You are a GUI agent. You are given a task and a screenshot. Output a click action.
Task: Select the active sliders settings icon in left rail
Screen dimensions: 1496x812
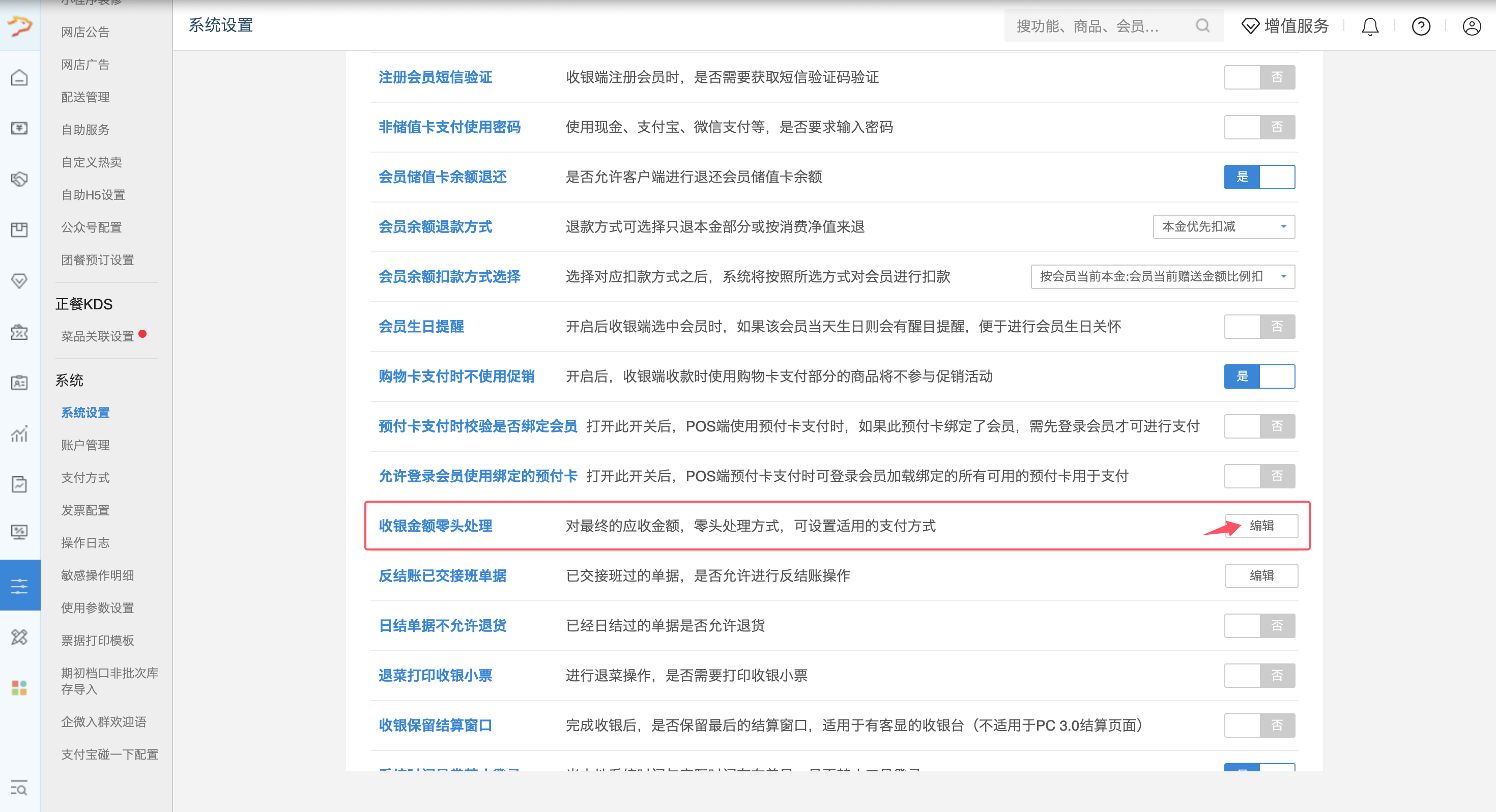(x=20, y=586)
